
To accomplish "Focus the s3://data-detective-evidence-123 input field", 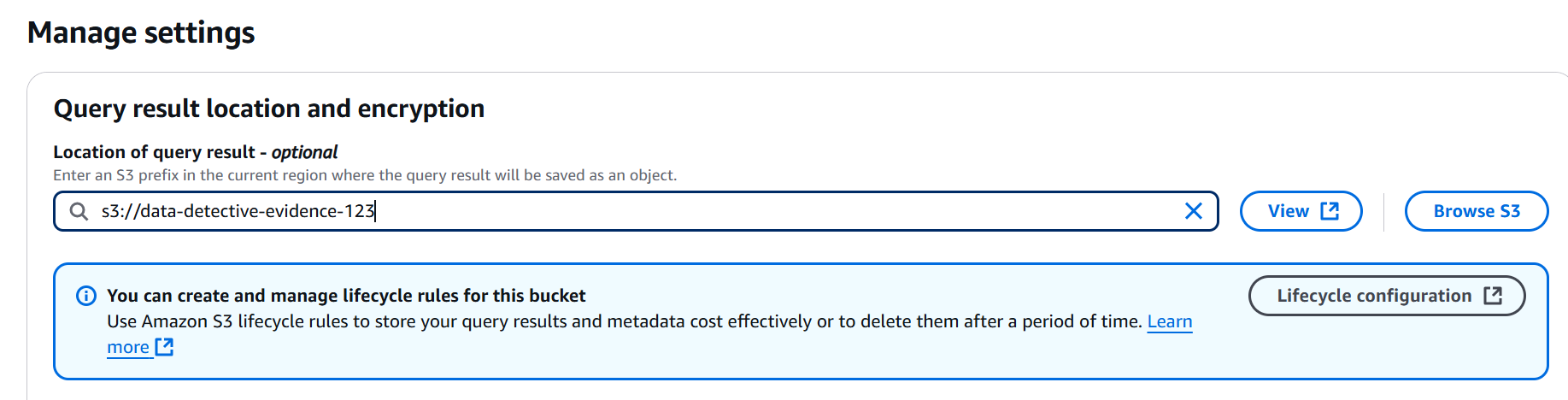I will 636,211.
